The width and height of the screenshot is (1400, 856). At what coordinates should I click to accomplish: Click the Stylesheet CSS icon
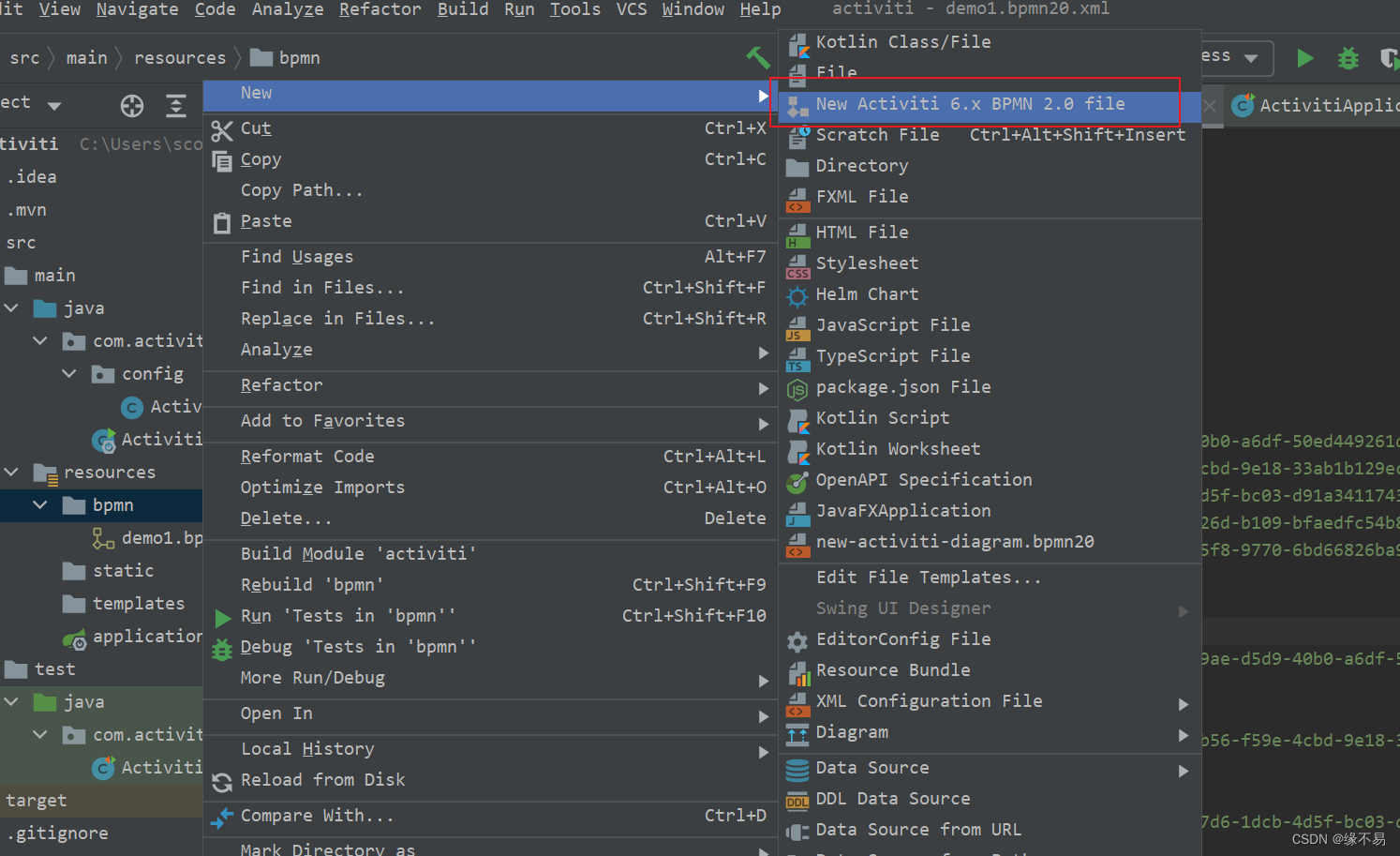(x=797, y=265)
